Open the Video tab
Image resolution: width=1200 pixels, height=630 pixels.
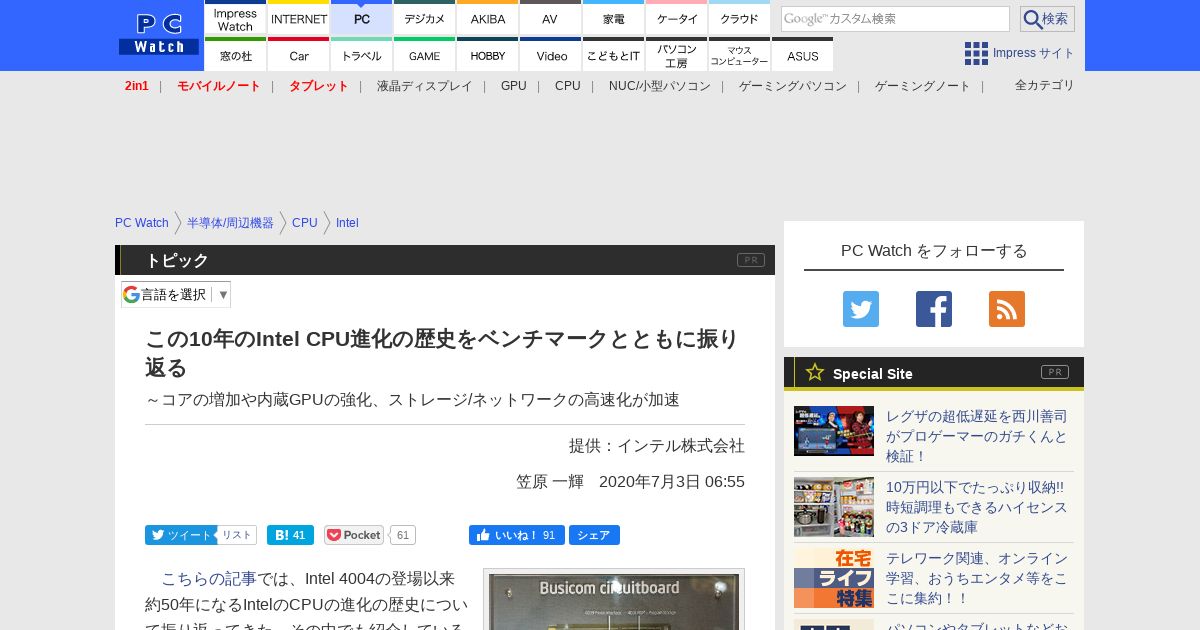pos(551,54)
